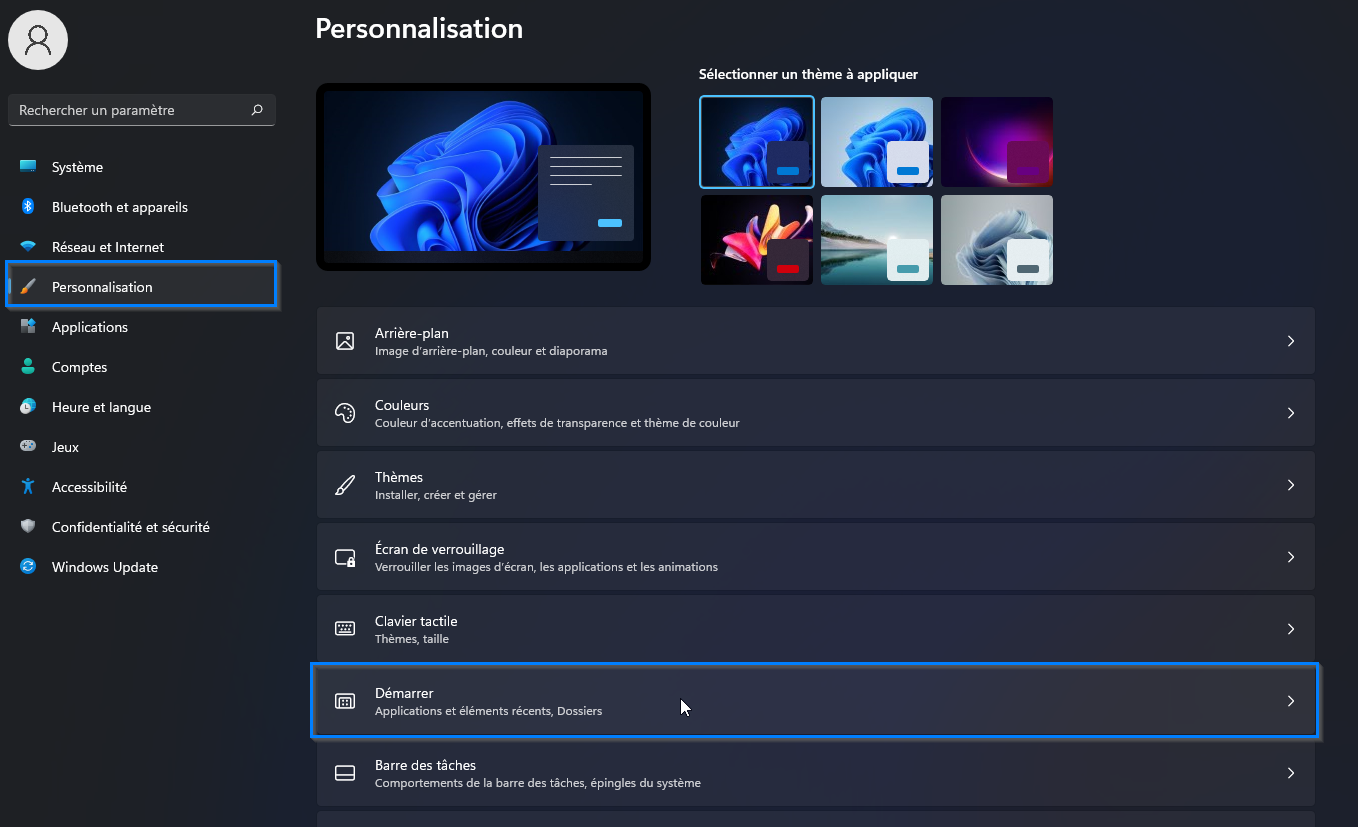Viewport: 1358px width, 827px height.
Task: Open Arrière-plan via its chevron arrow
Action: (1291, 341)
